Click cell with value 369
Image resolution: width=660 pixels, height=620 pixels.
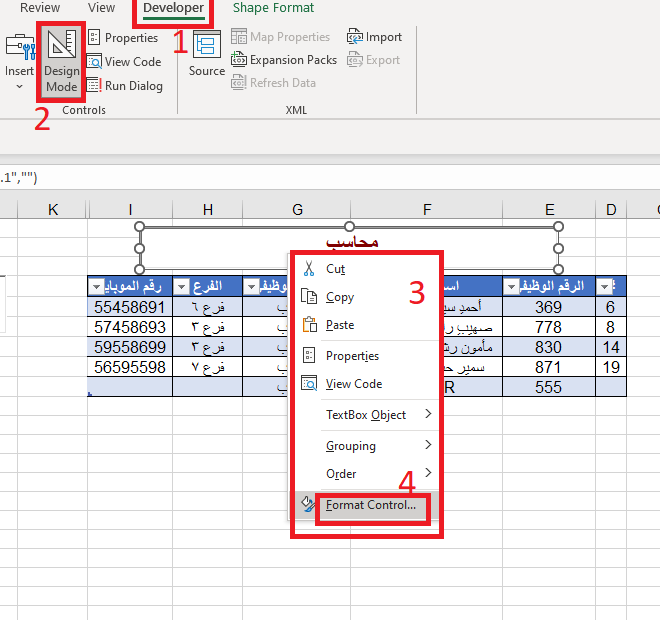(549, 307)
